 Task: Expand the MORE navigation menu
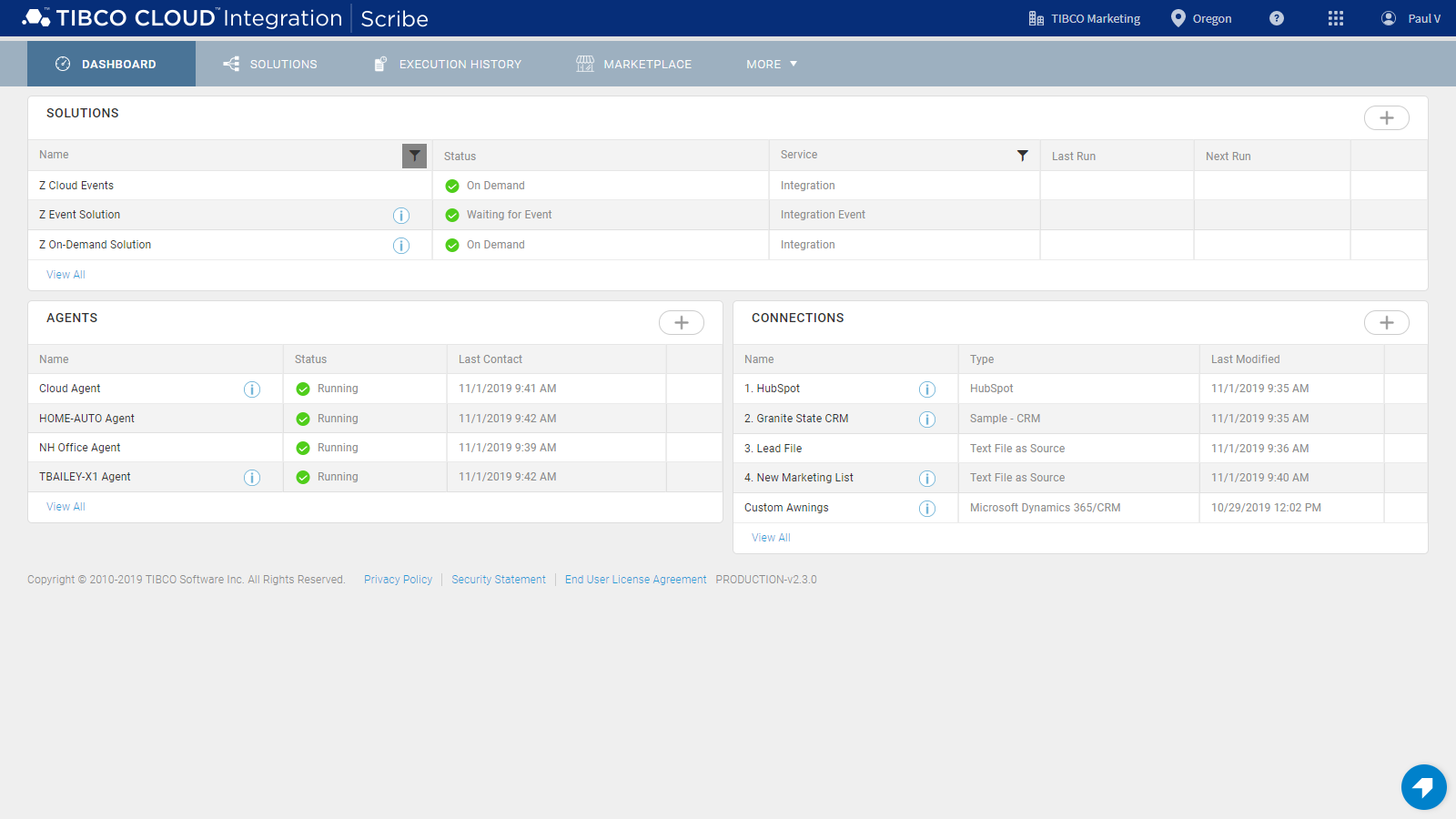(x=770, y=64)
